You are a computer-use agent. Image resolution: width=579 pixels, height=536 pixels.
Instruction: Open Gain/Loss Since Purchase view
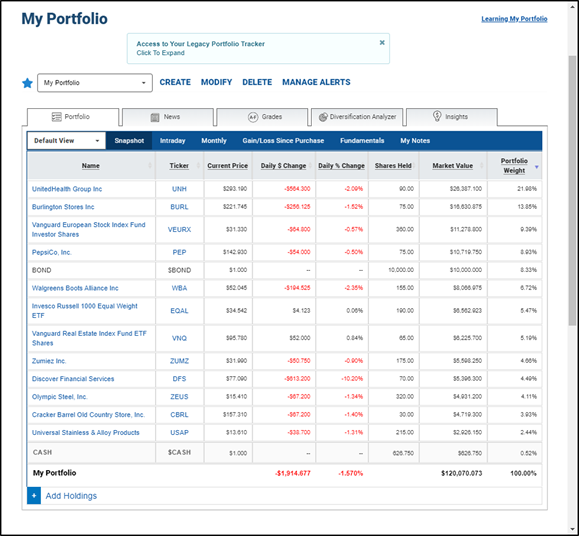[283, 141]
